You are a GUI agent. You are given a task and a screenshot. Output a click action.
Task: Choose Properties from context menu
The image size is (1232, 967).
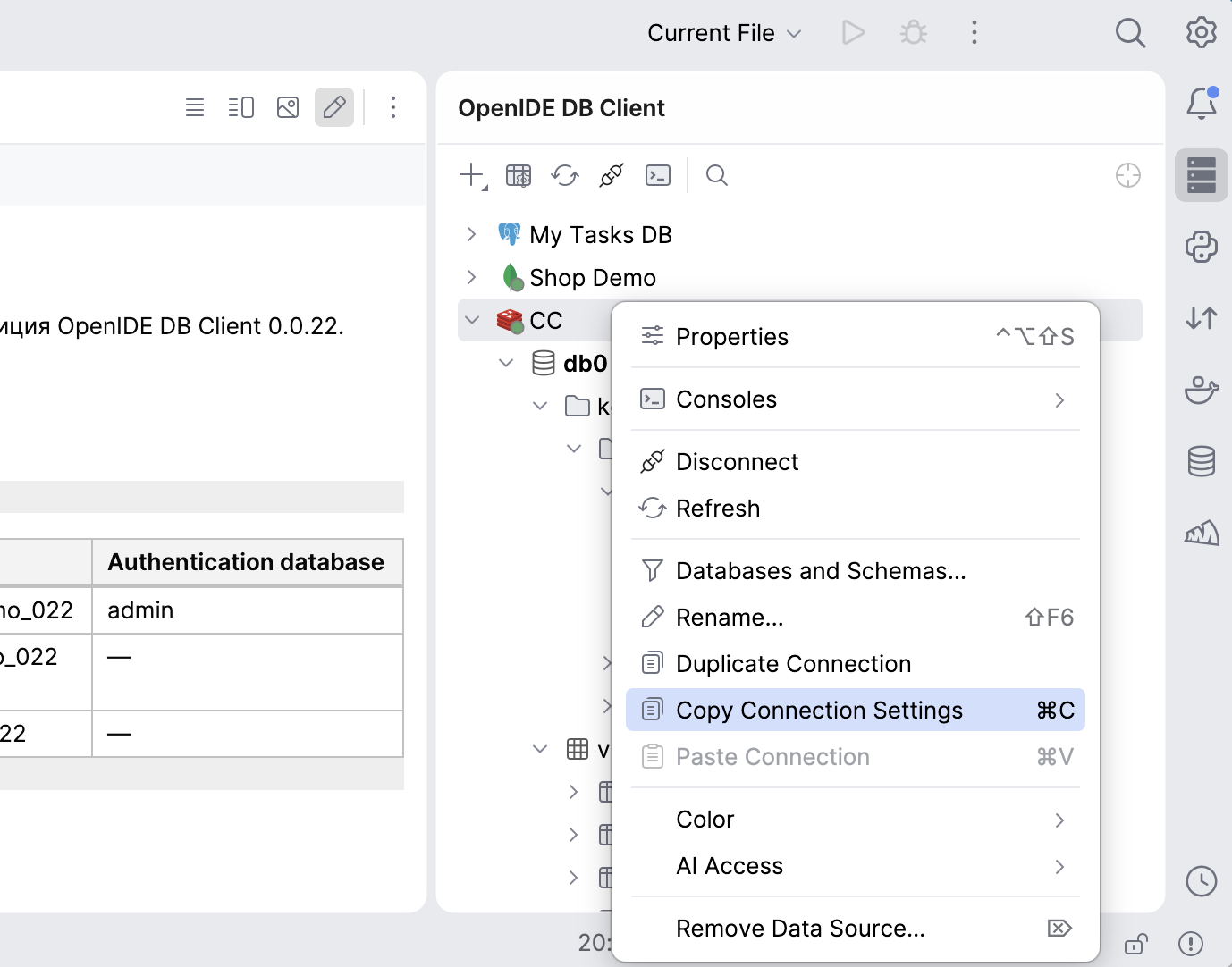click(856, 337)
